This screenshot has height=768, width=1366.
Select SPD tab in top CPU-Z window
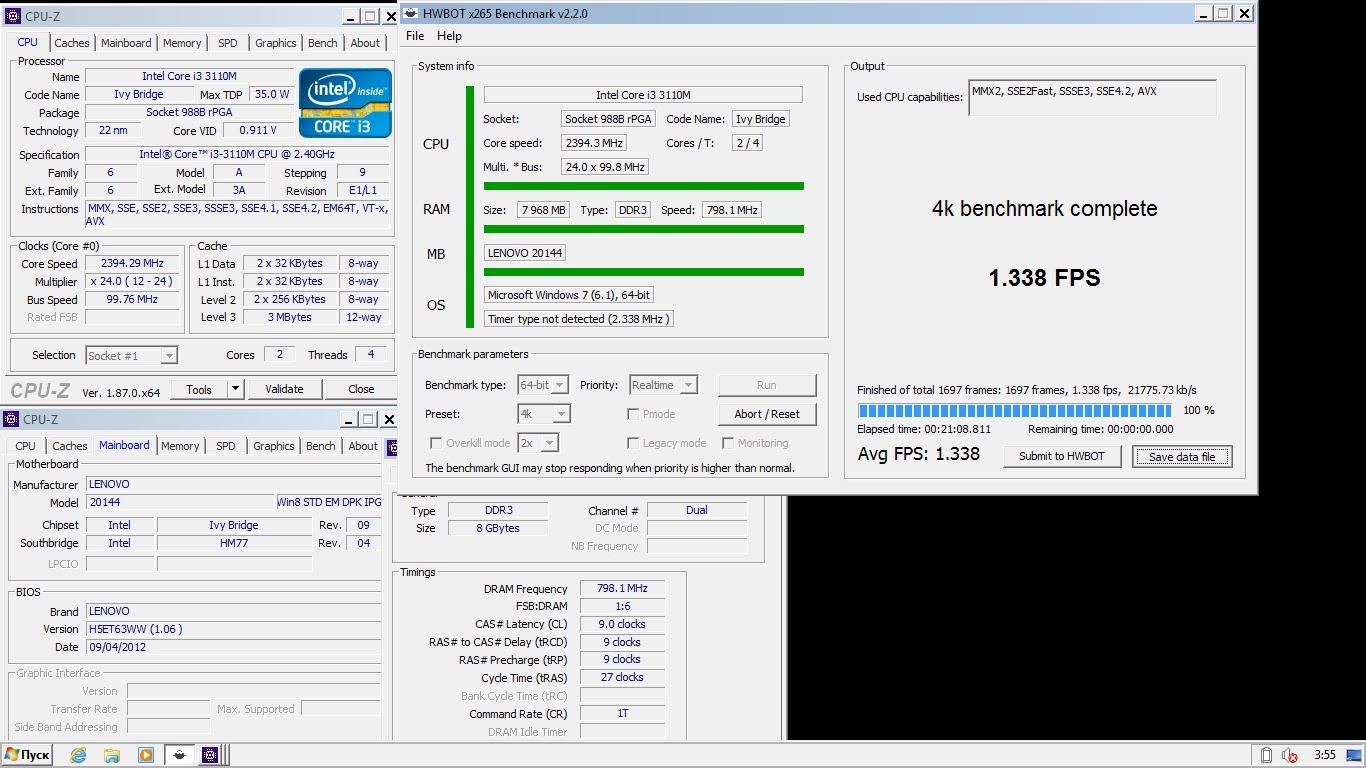[x=228, y=43]
